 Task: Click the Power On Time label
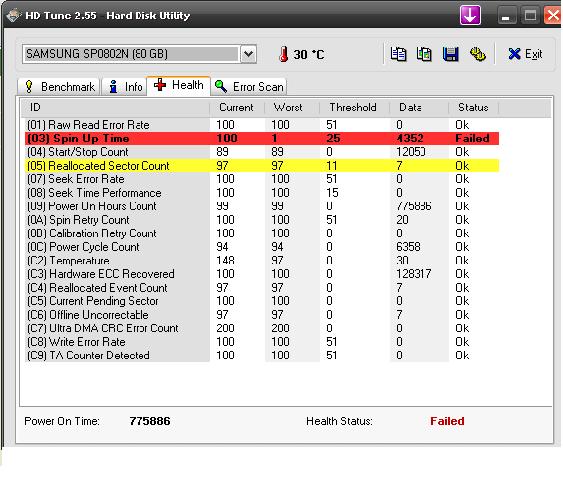(62, 421)
